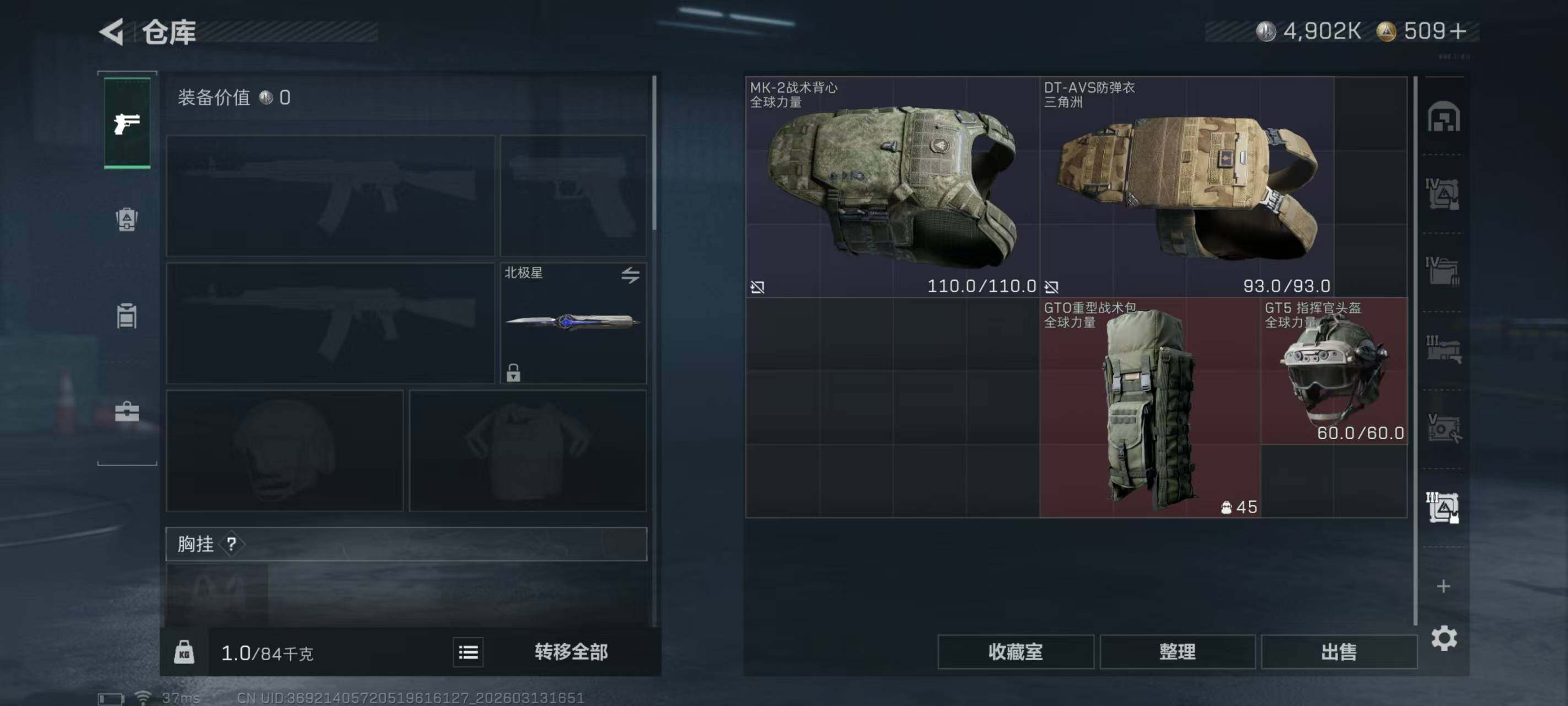Click 整理 to sort the stash
This screenshot has height=706, width=1568.
pos(1177,652)
